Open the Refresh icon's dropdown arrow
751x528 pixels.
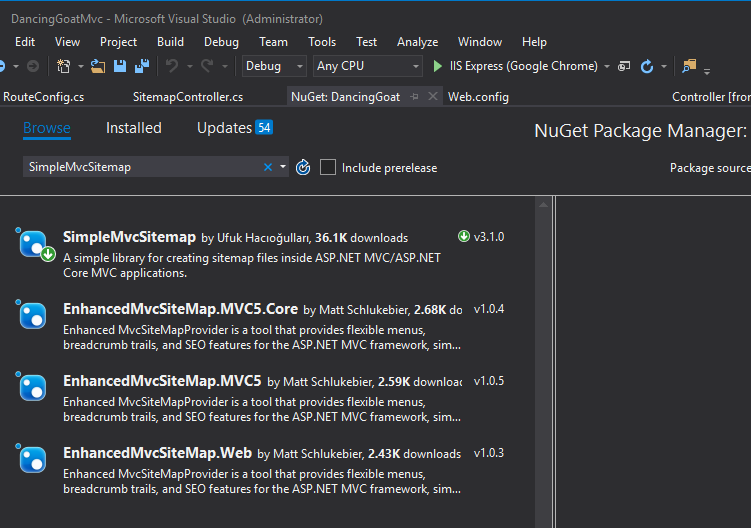pos(664,66)
